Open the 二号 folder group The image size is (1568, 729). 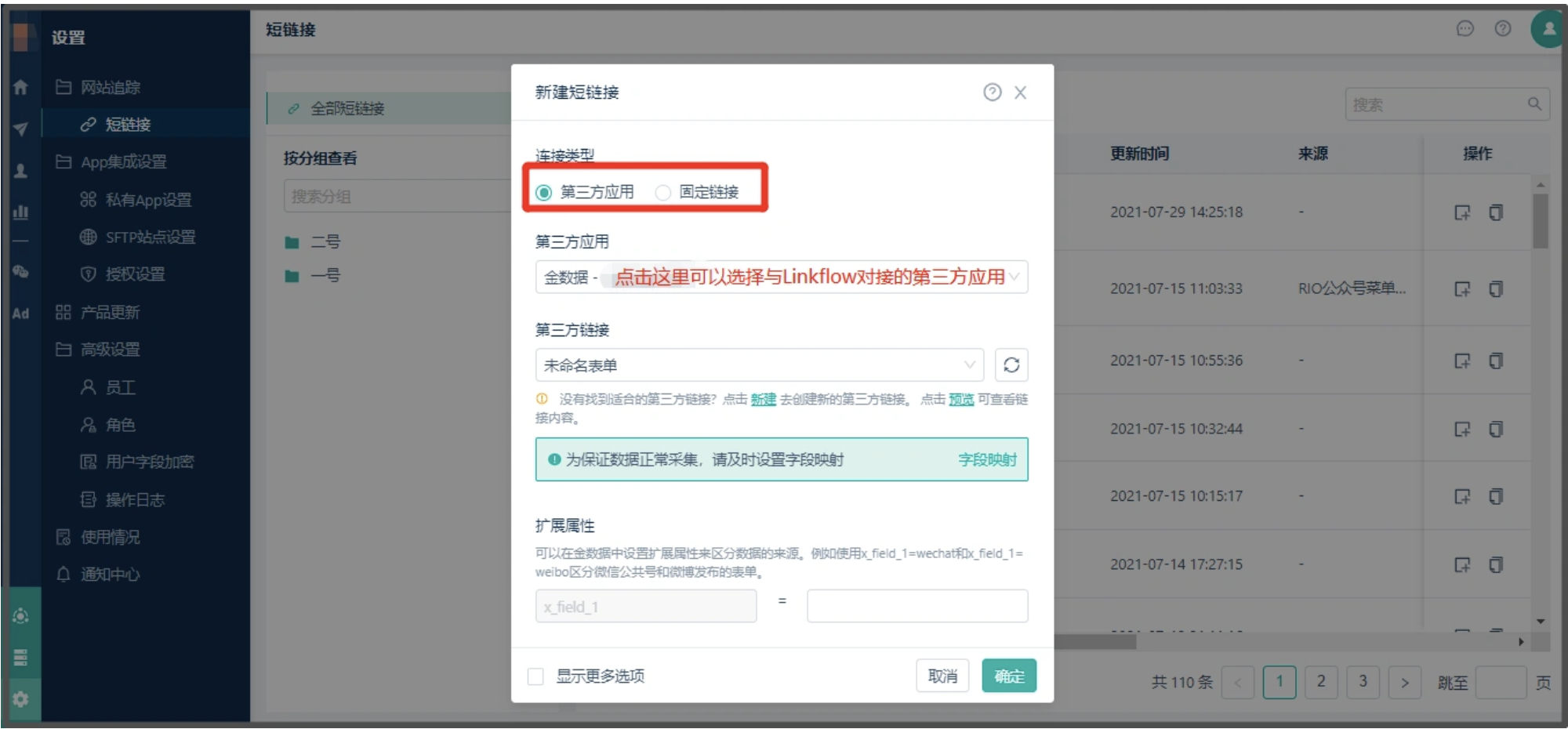[x=312, y=242]
